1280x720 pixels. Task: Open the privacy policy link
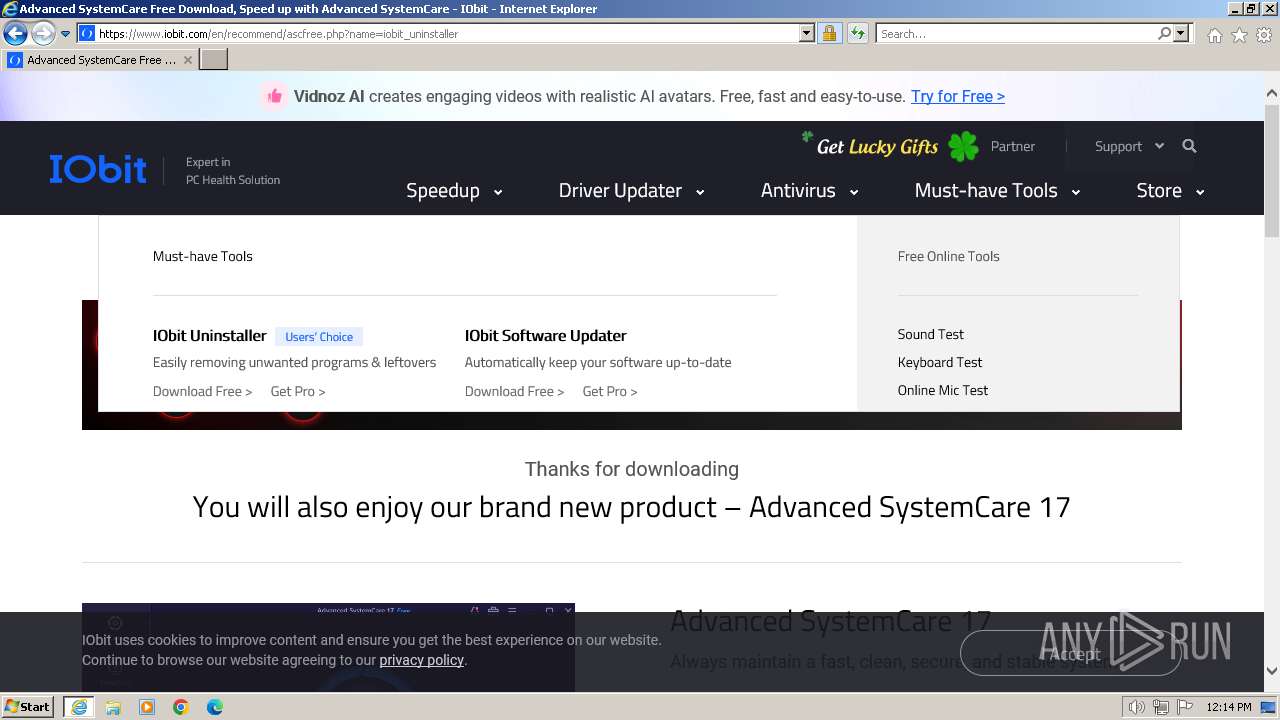[421, 660]
